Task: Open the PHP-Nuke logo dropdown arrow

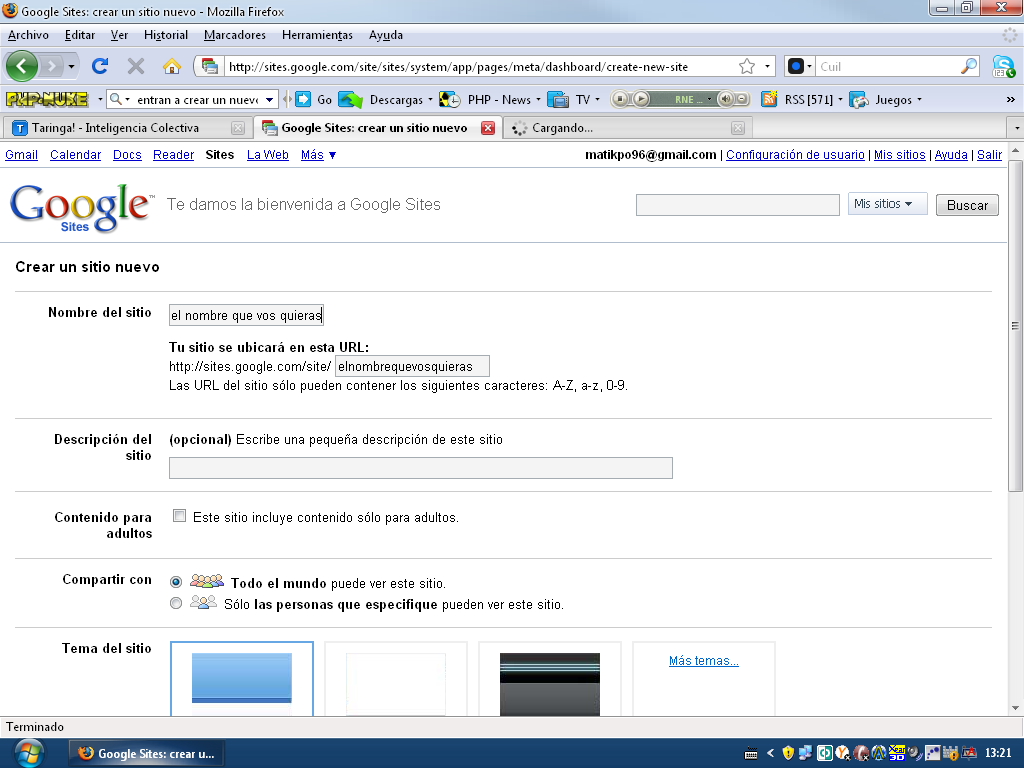Action: pos(100,99)
